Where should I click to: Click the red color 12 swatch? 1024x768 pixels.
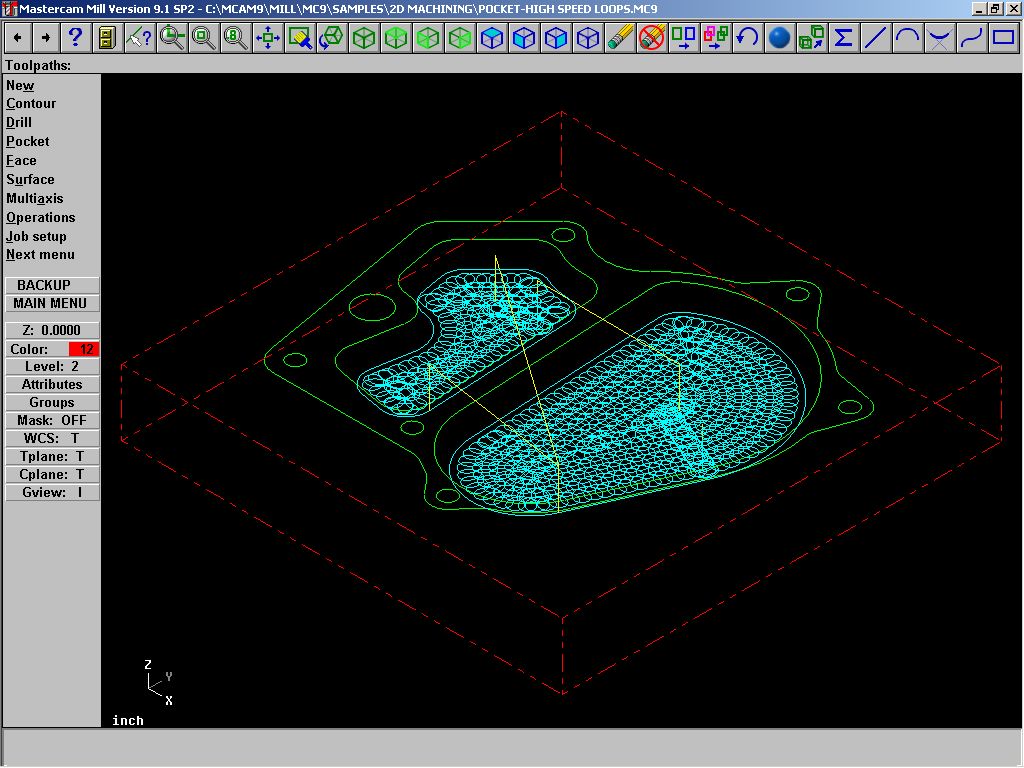pos(84,349)
